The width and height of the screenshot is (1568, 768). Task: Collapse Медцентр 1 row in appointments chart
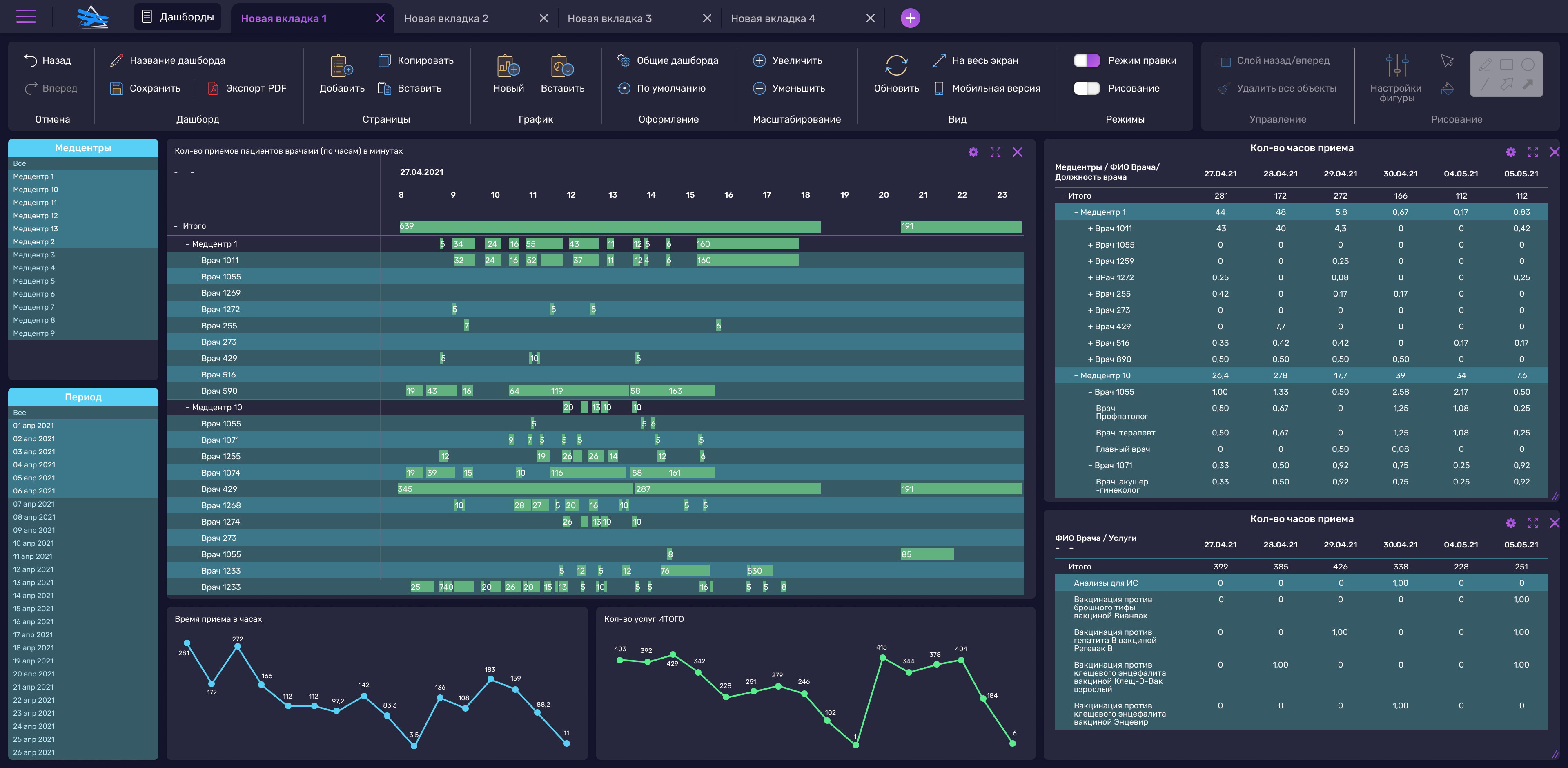click(187, 244)
